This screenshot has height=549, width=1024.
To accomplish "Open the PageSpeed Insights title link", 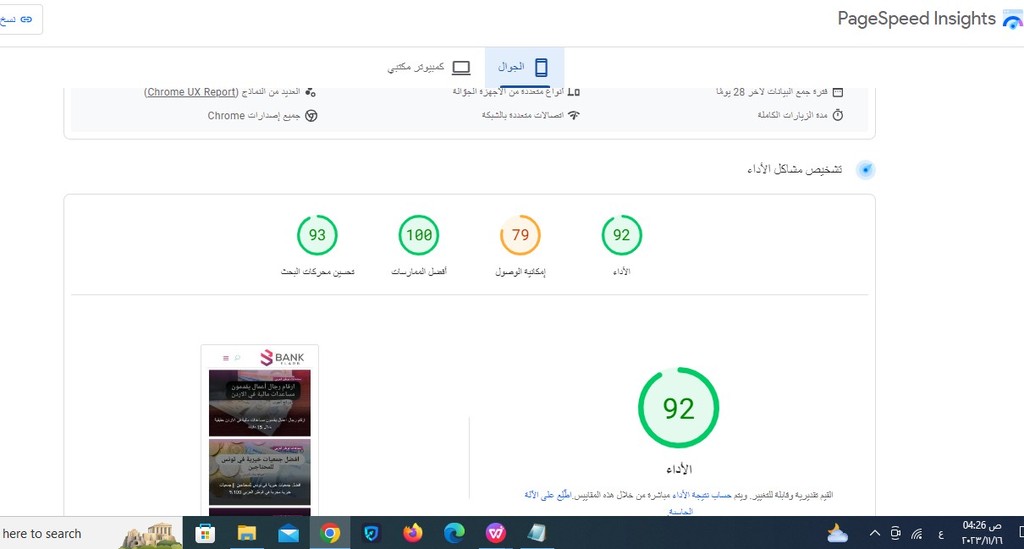I will tap(916, 19).
